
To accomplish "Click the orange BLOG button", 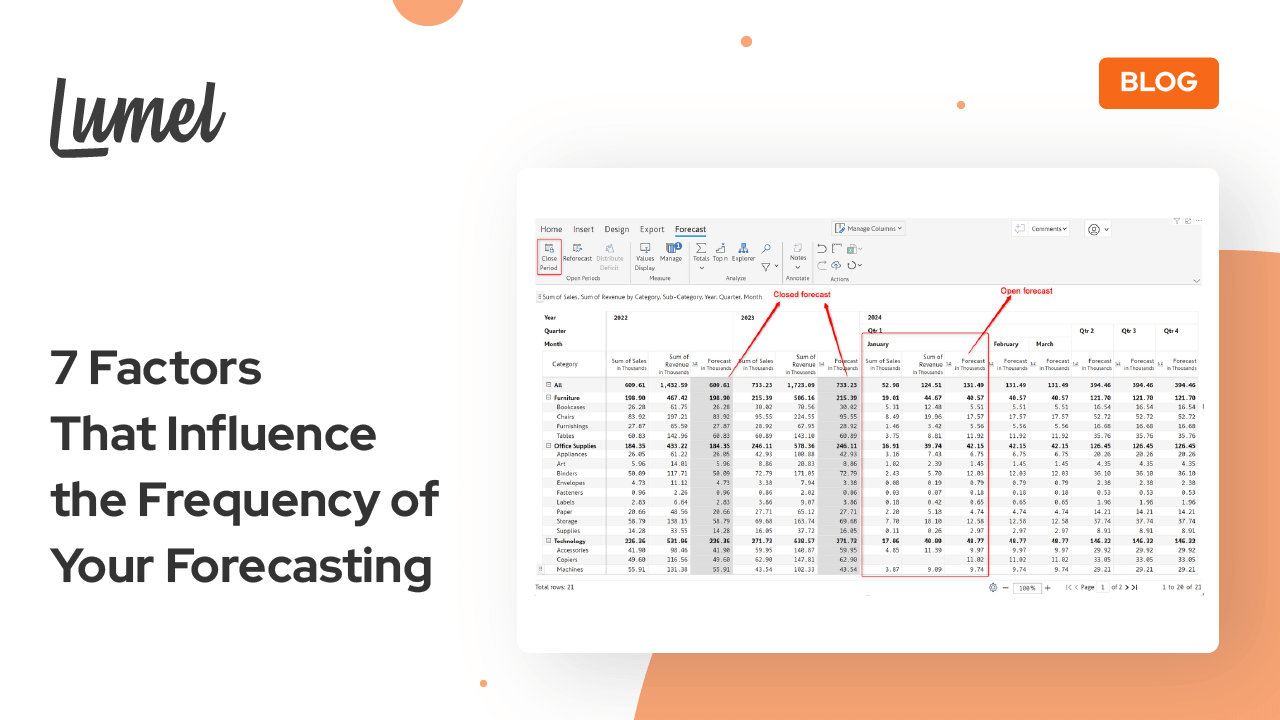I will pos(1158,84).
